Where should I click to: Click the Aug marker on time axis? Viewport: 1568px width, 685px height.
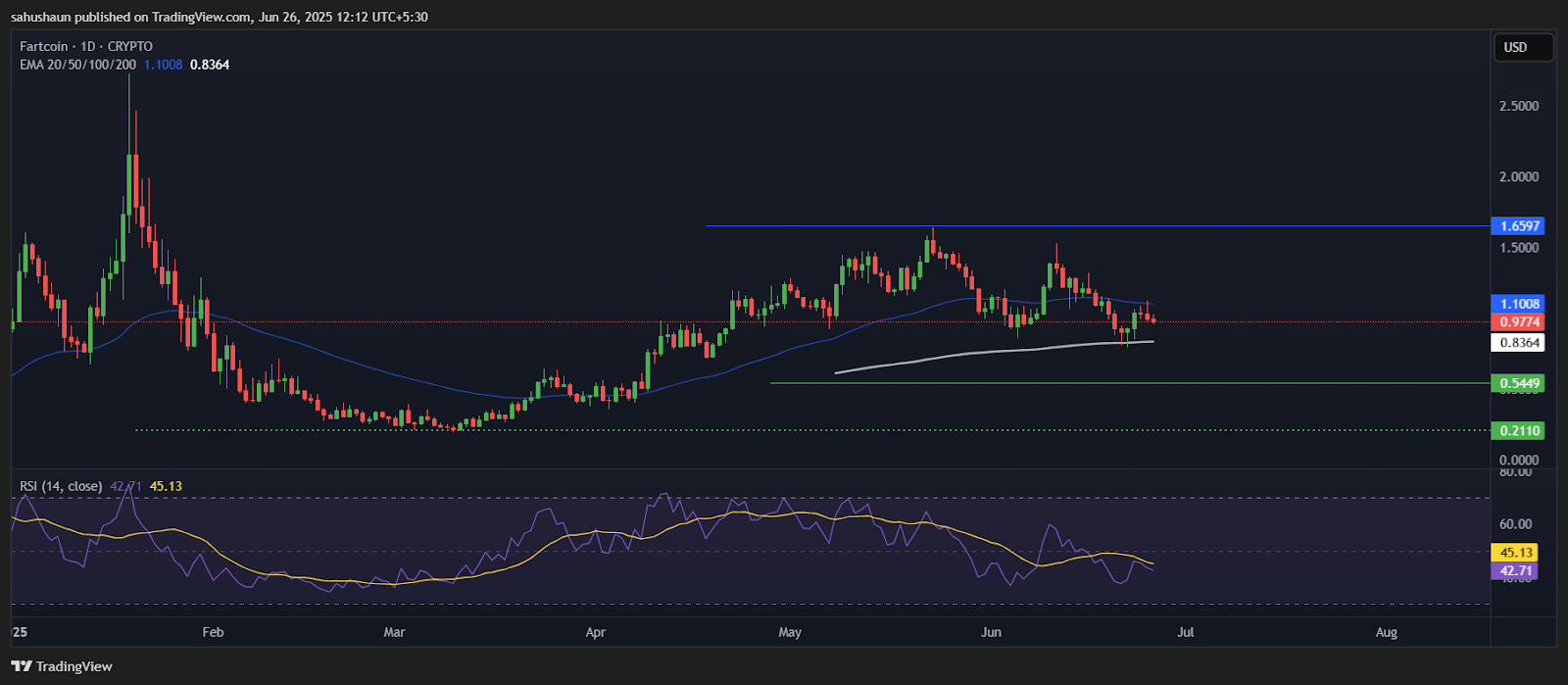[x=1386, y=632]
